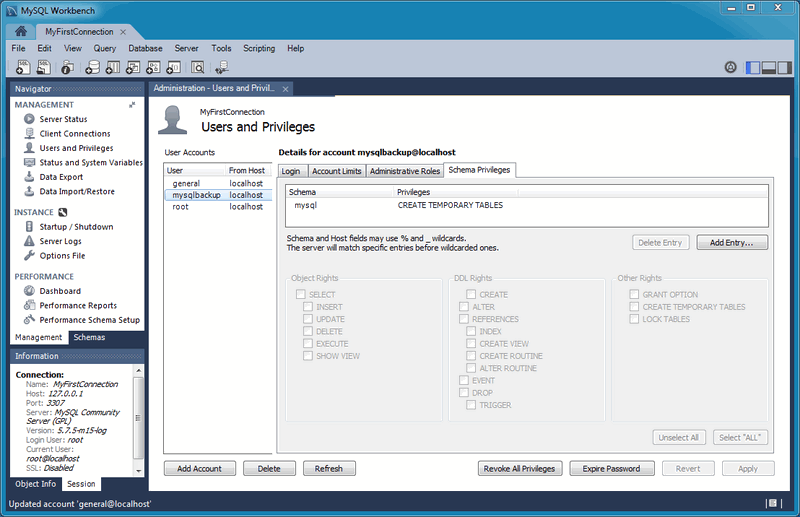Select the mysql schema privilege entry
Viewport: 800px width, 517px height.
[527, 205]
